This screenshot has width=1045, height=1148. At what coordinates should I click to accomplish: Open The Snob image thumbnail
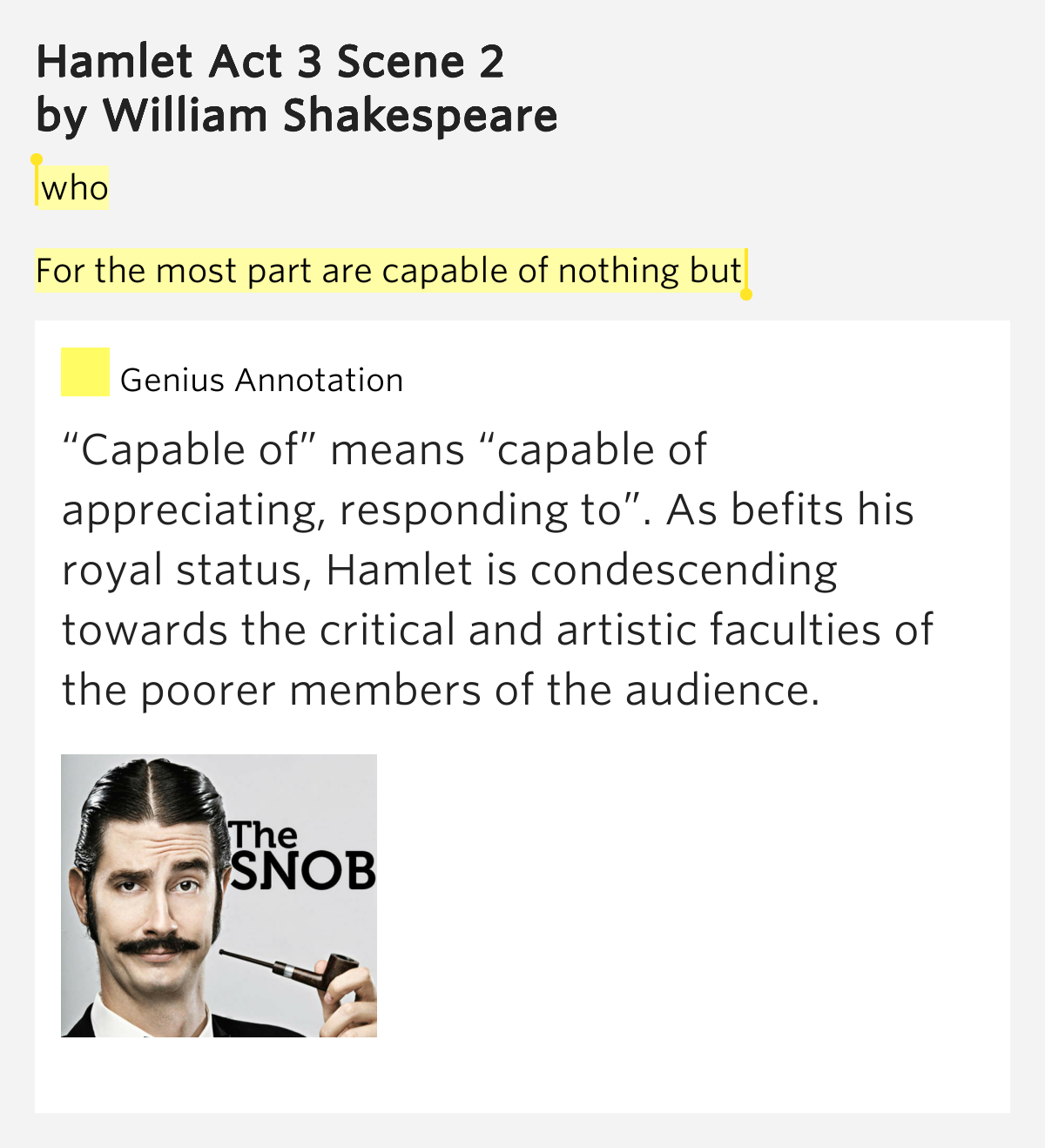click(x=219, y=895)
